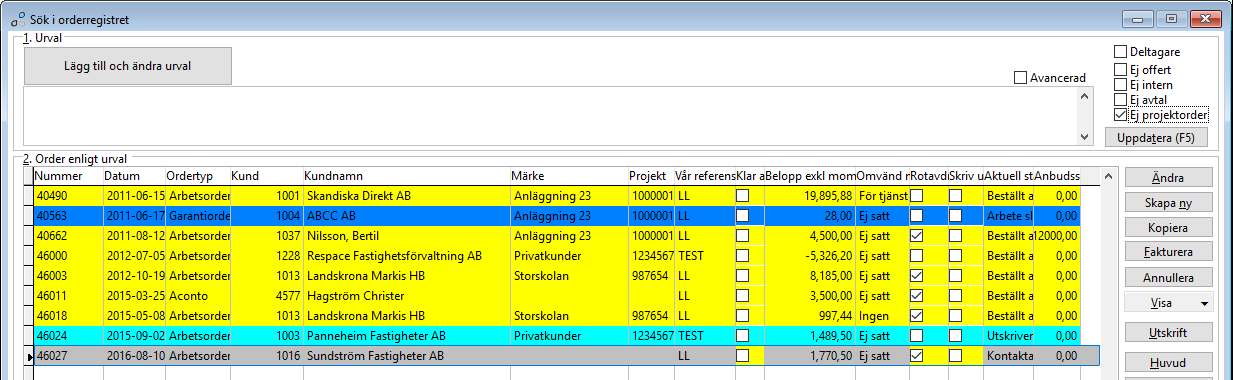Click the Utskriver status cell
The image size is (1233, 380).
tap(1008, 335)
